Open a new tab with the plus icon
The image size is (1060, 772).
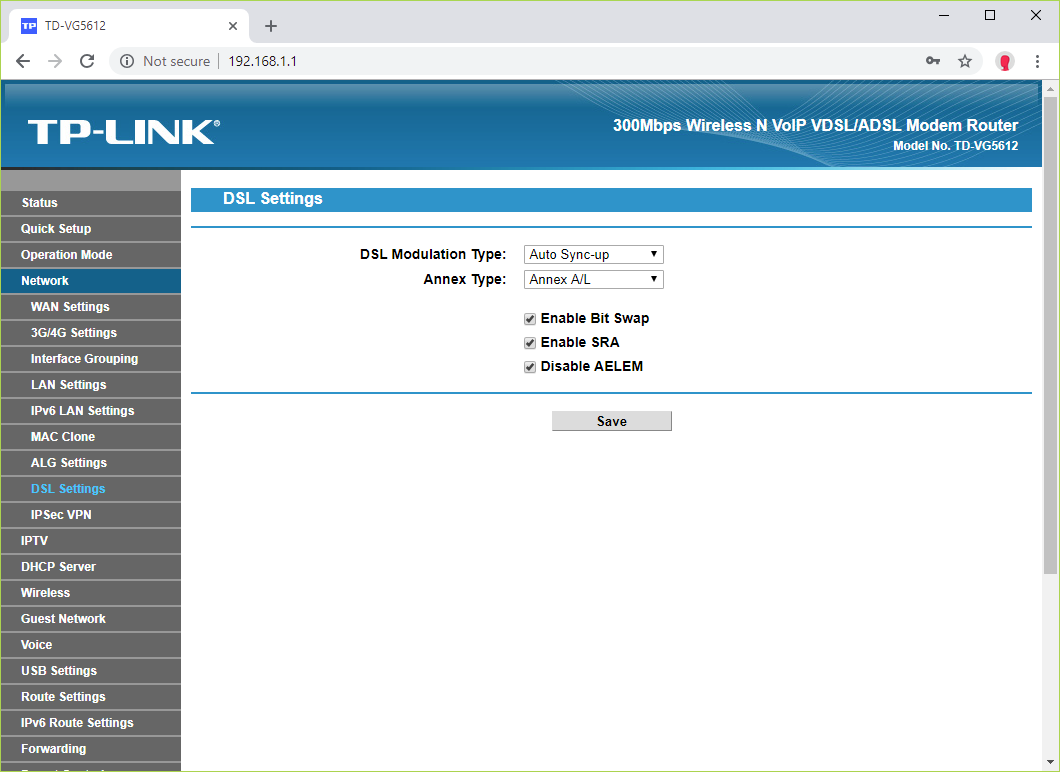[270, 26]
